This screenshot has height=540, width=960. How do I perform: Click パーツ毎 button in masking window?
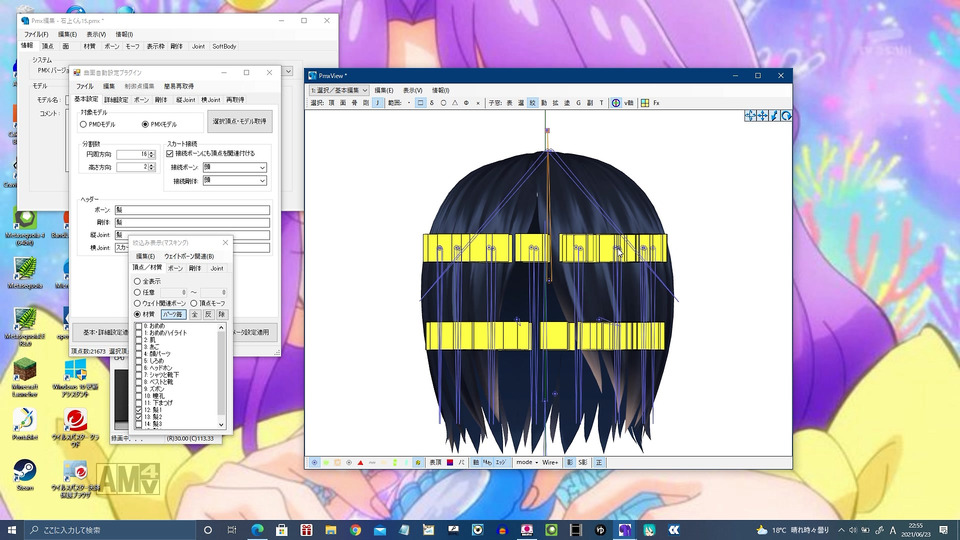pos(174,314)
